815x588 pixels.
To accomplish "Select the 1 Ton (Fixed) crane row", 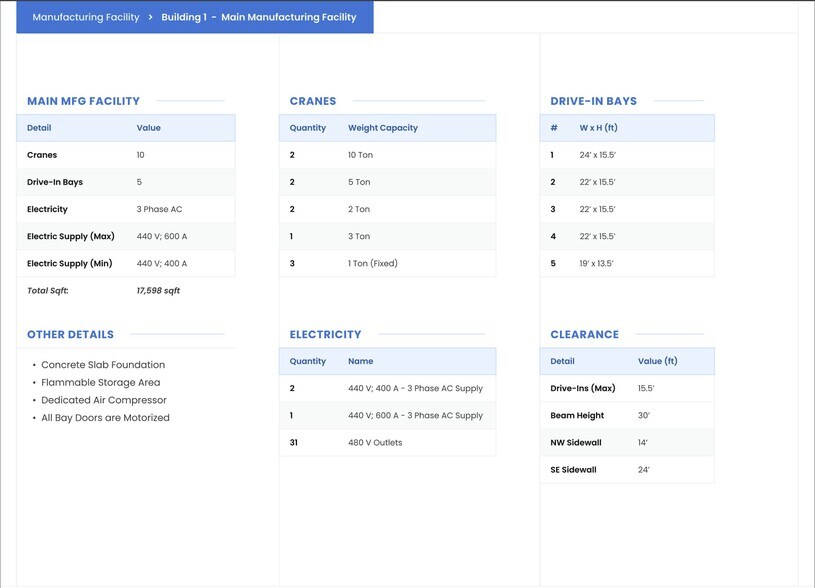I will tap(387, 264).
